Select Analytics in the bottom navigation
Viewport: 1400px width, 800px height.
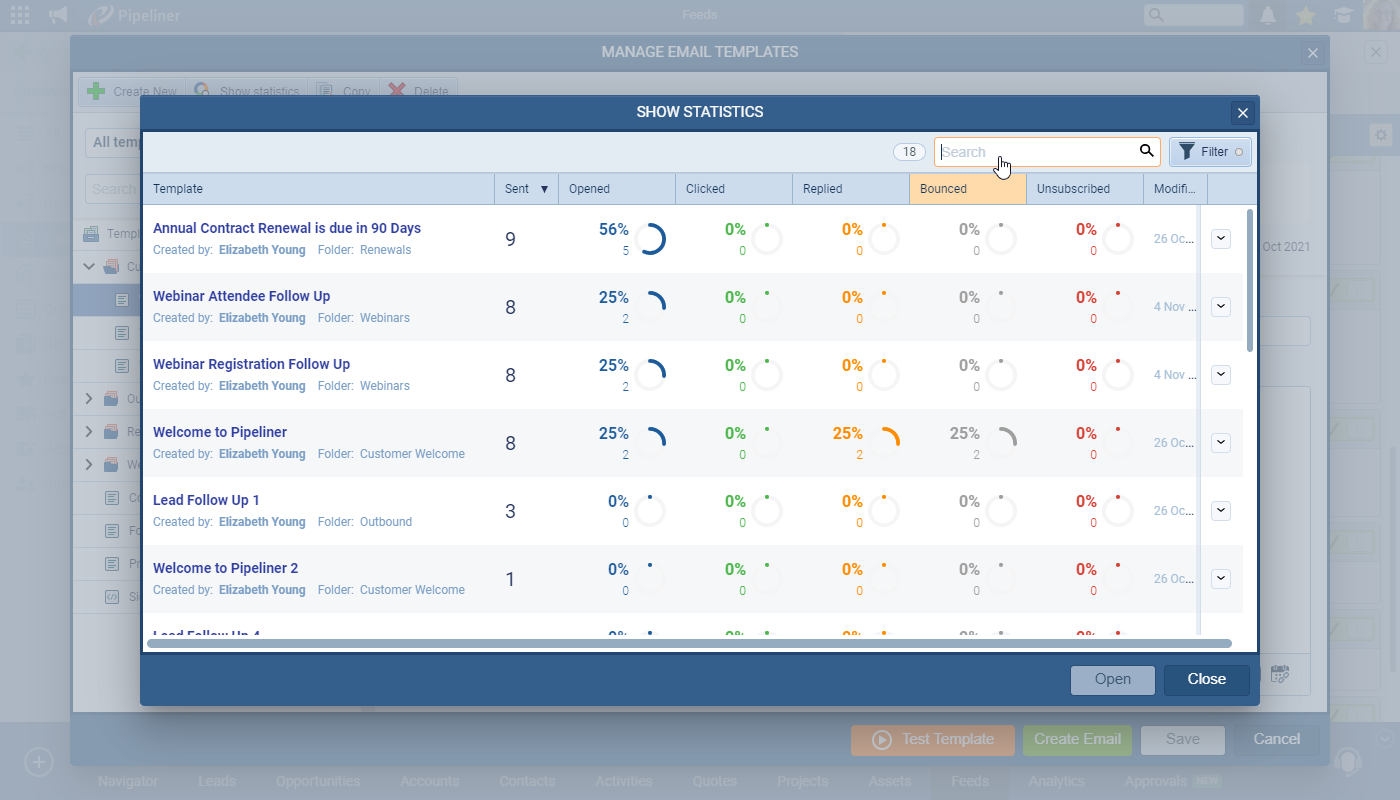[x=1056, y=781]
